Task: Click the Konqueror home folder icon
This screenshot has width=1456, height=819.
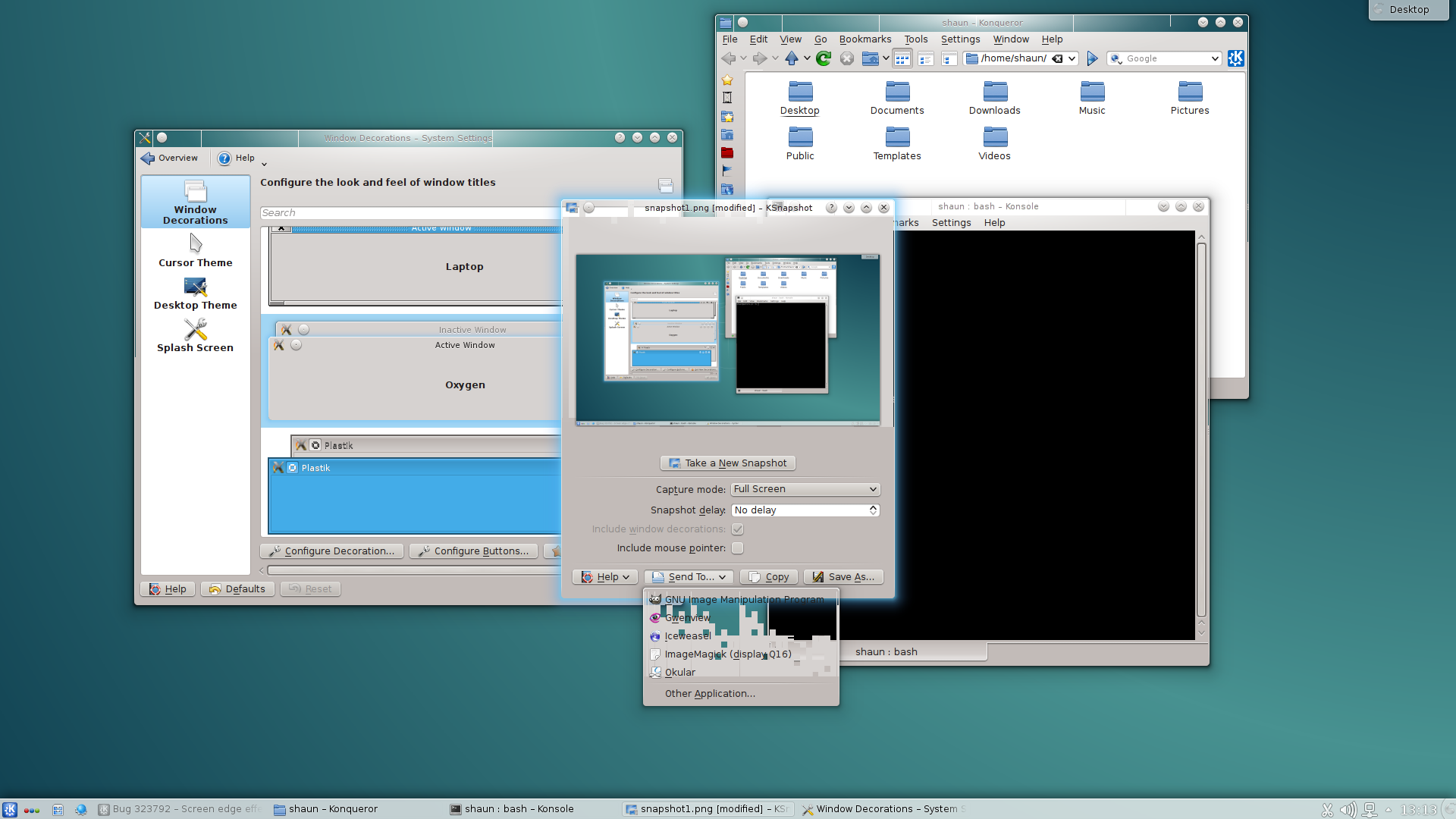Action: [x=871, y=58]
